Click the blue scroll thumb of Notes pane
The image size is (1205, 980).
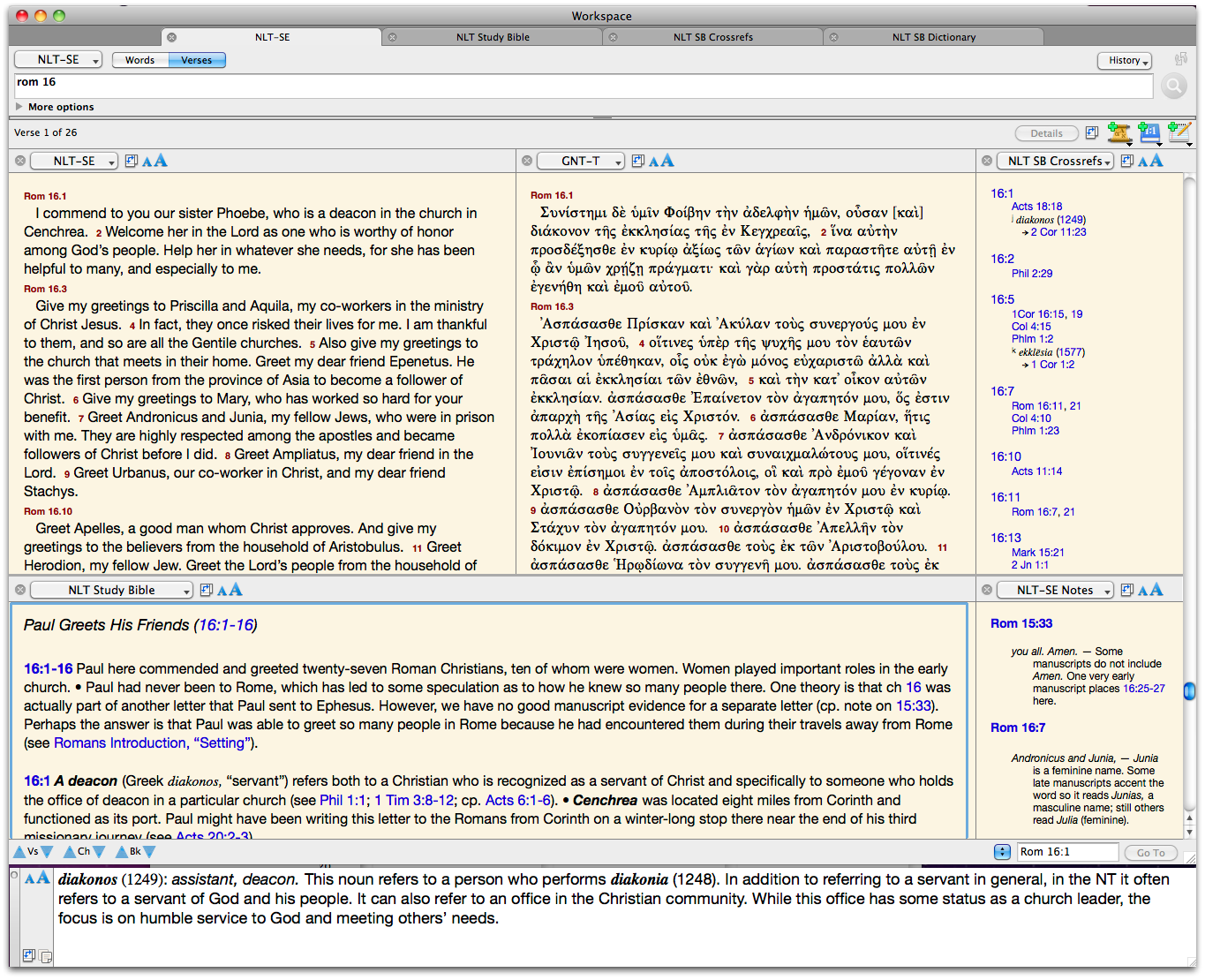[x=1190, y=690]
